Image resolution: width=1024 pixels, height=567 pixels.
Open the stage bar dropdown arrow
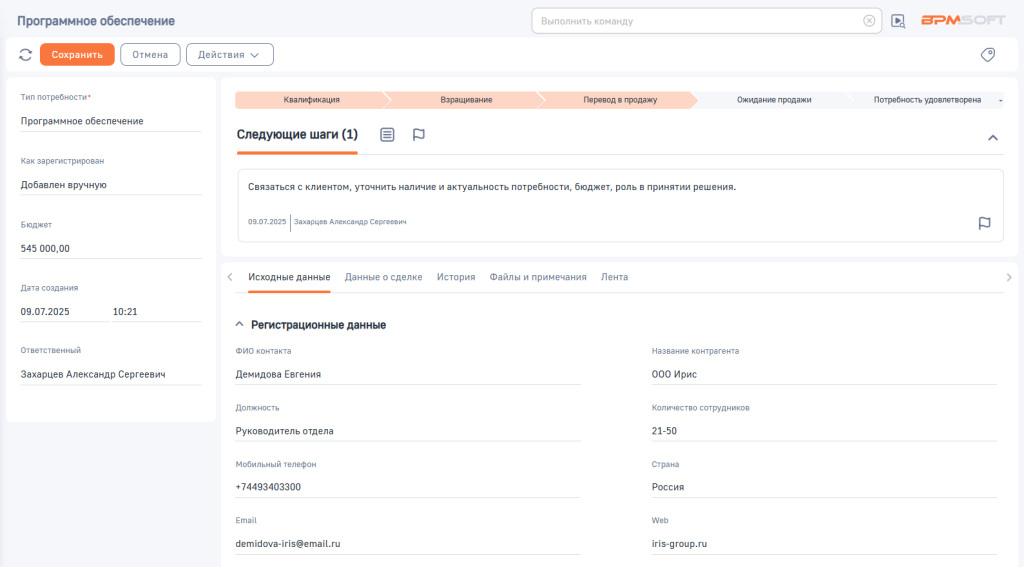point(1000,101)
